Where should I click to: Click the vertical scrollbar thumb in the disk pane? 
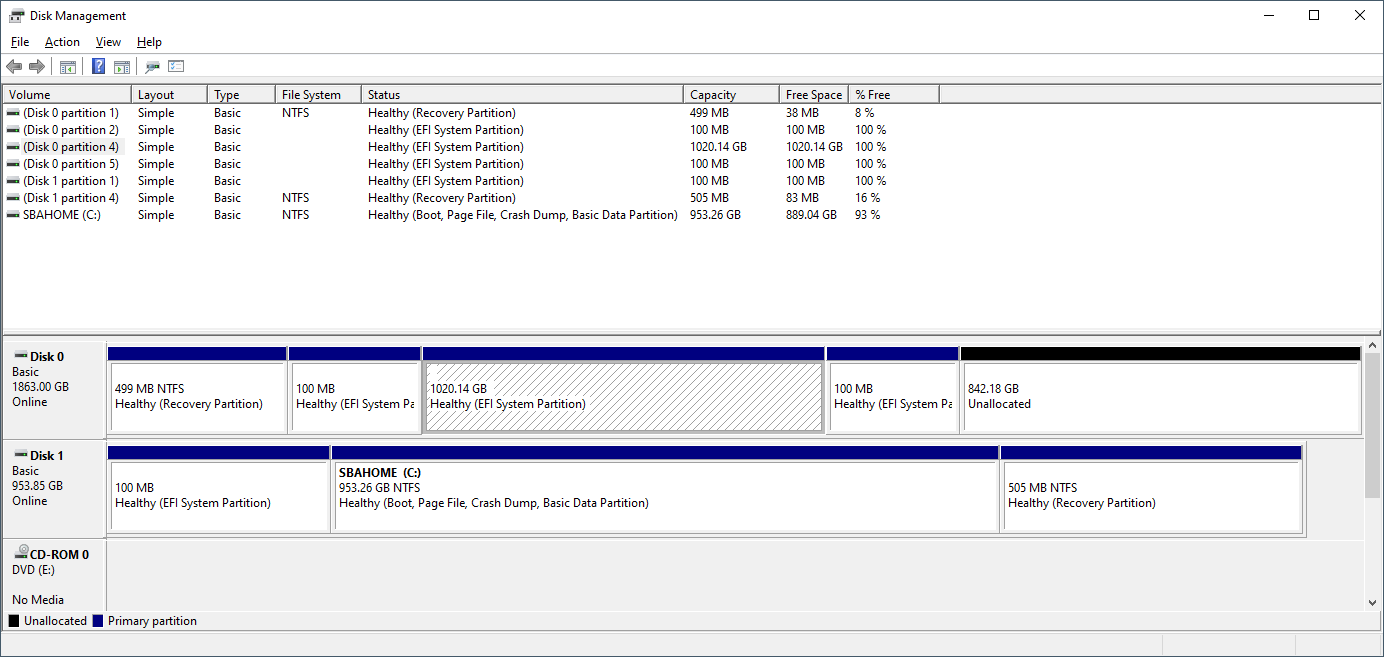[x=1372, y=425]
